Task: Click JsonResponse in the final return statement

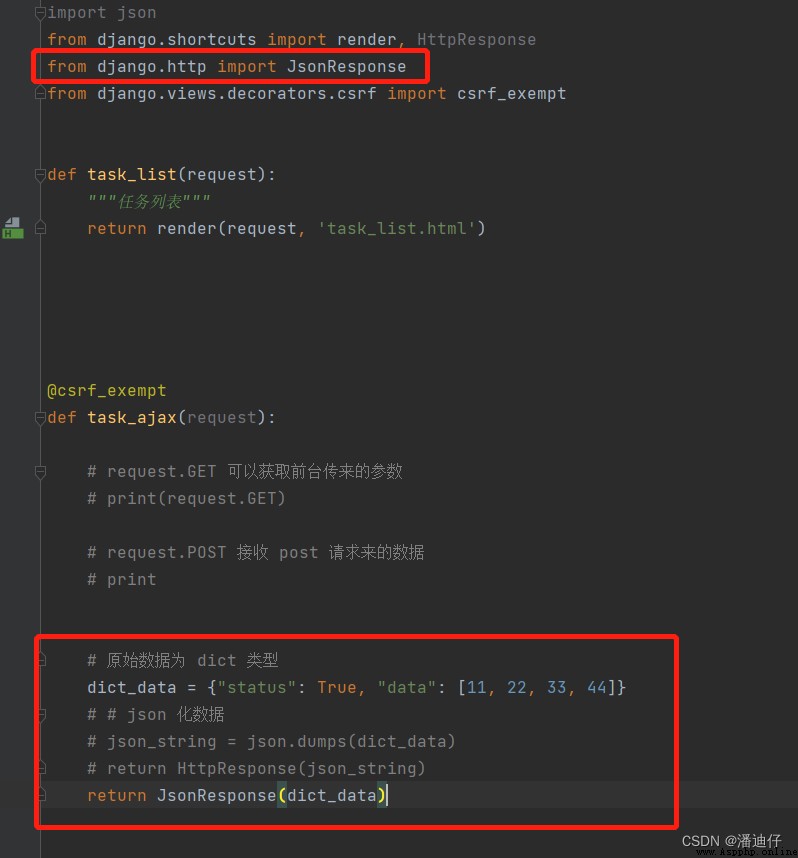Action: point(217,795)
